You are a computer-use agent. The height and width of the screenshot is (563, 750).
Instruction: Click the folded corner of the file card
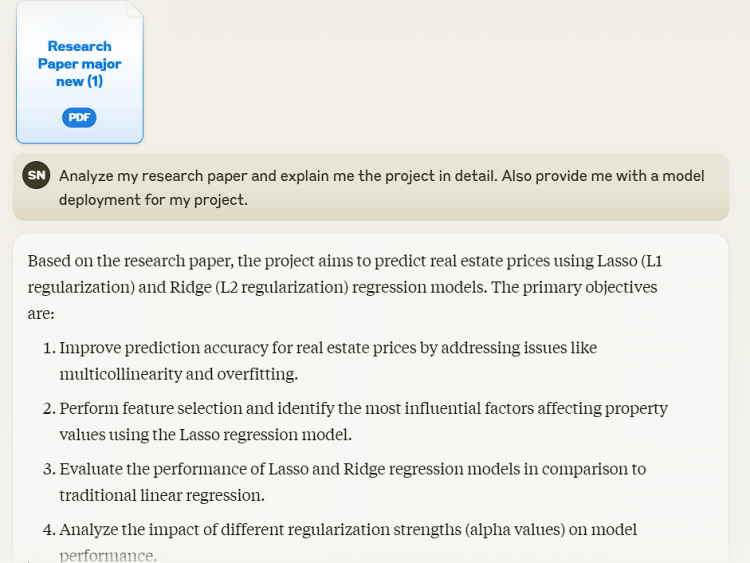coord(134,9)
